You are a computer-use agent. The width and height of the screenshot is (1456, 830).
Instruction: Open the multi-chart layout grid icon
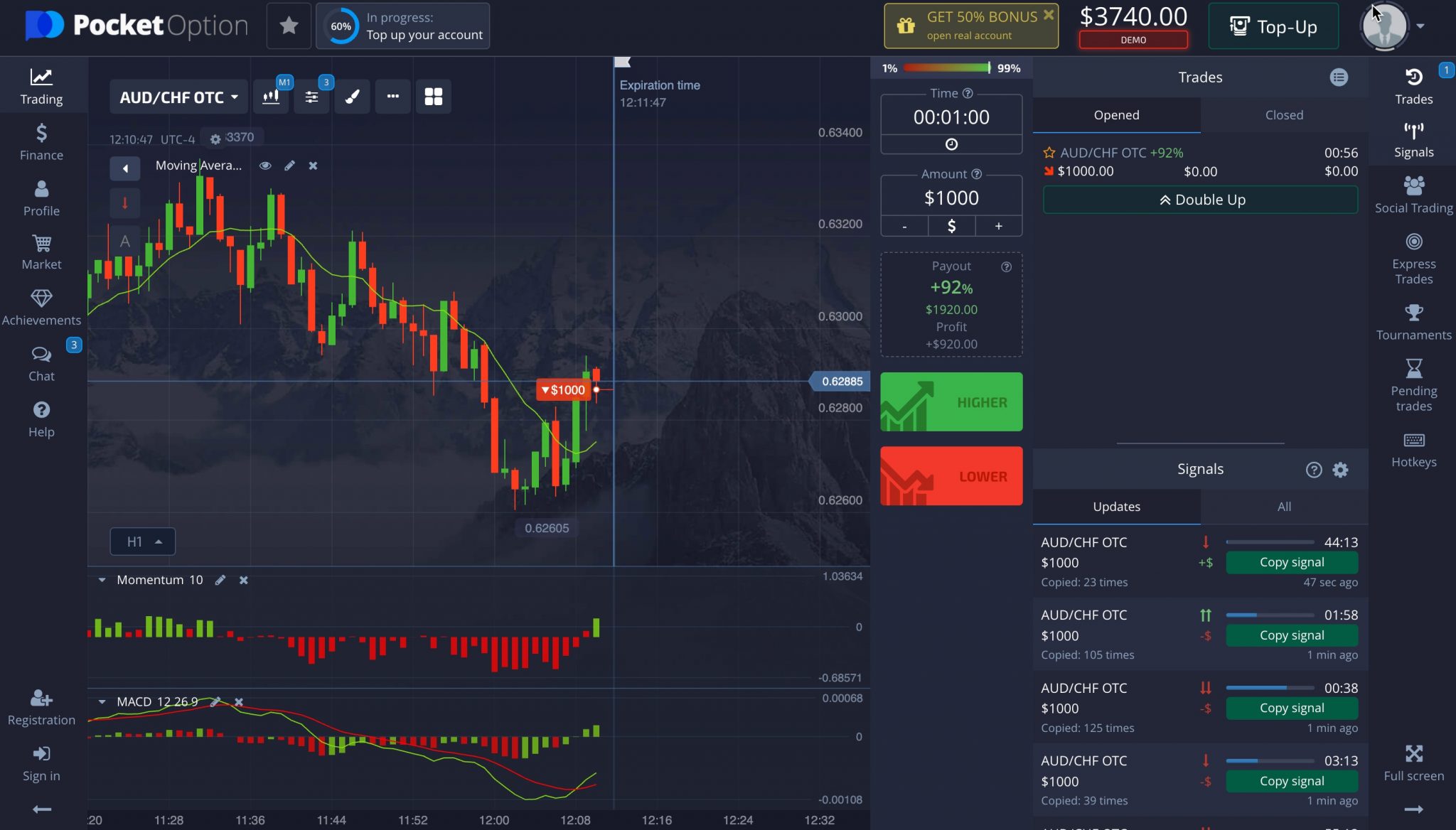[x=434, y=96]
